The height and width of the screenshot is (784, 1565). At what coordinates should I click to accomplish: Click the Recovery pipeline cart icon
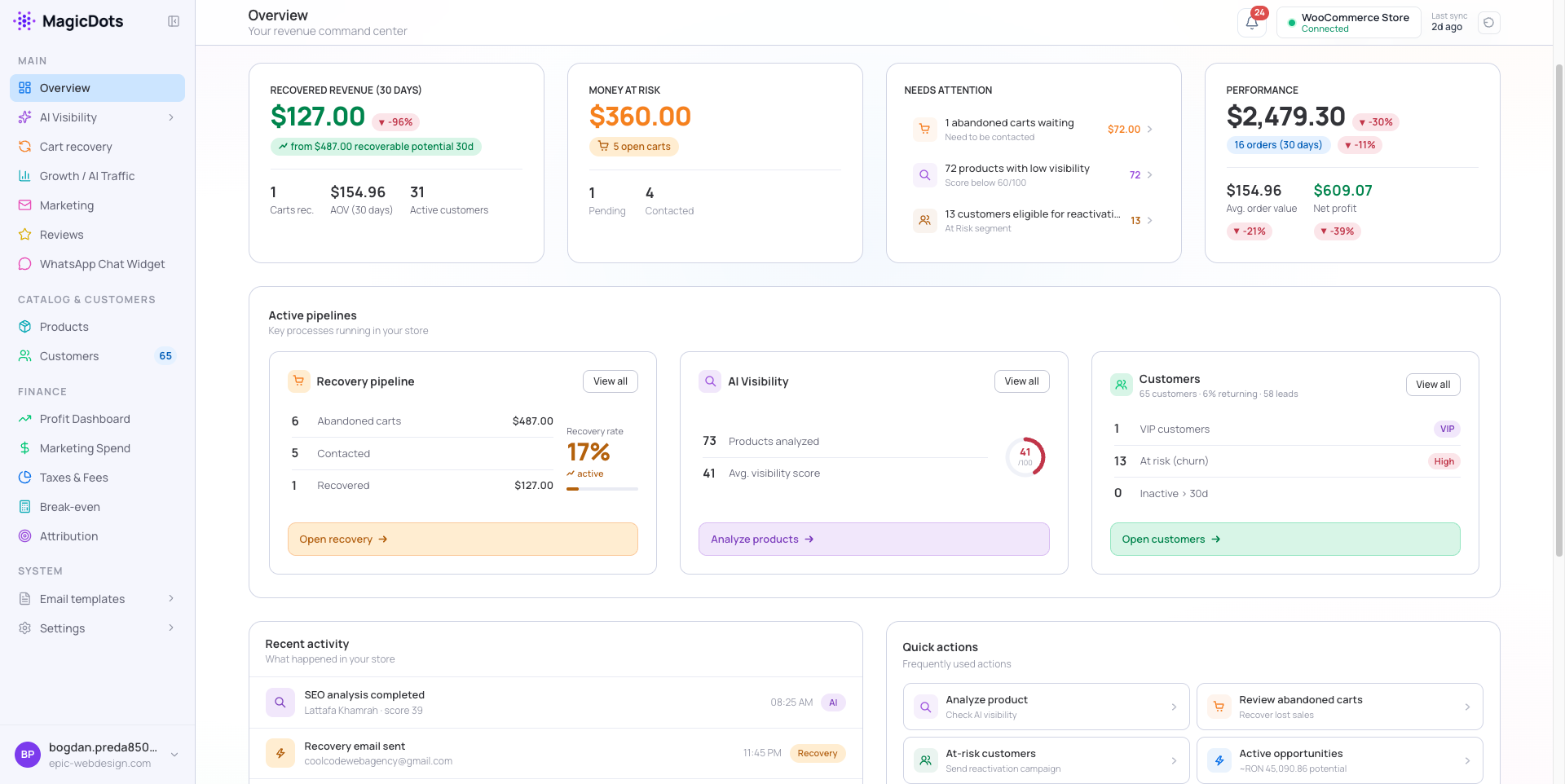coord(299,381)
